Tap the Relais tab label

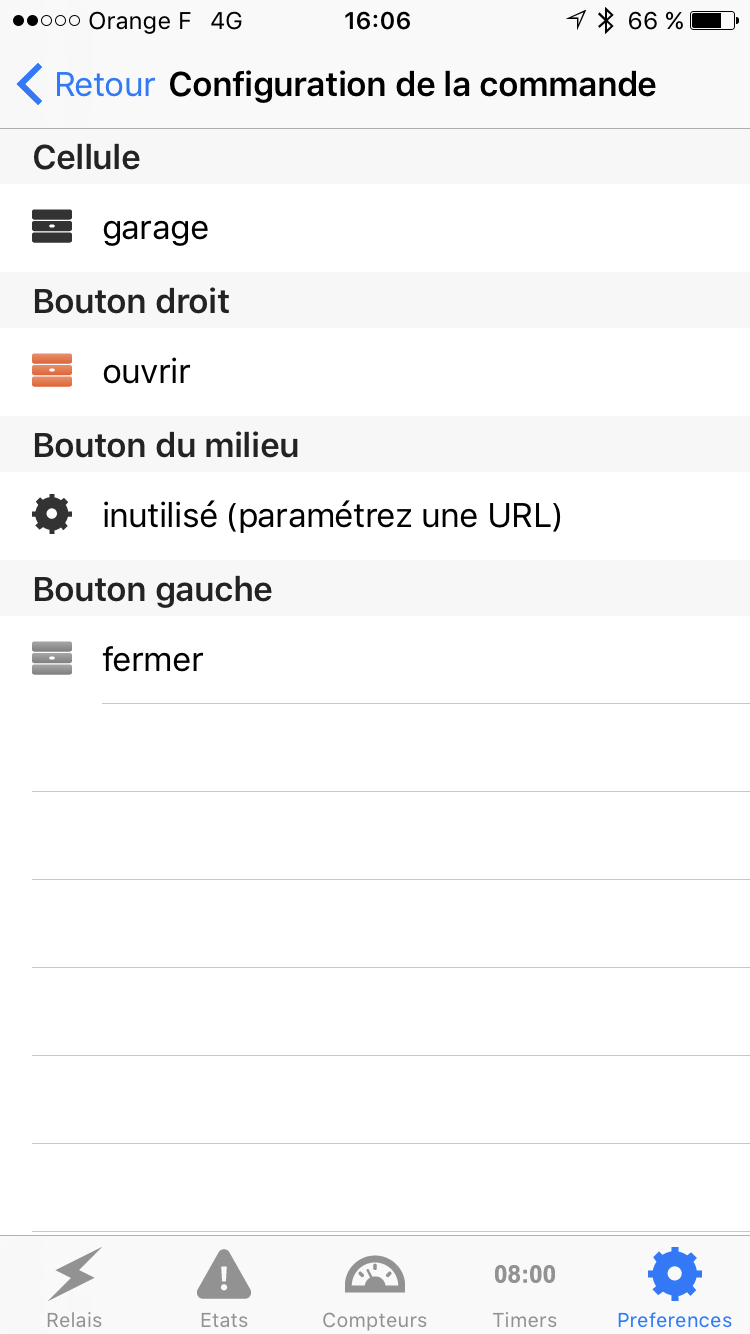(75, 1320)
